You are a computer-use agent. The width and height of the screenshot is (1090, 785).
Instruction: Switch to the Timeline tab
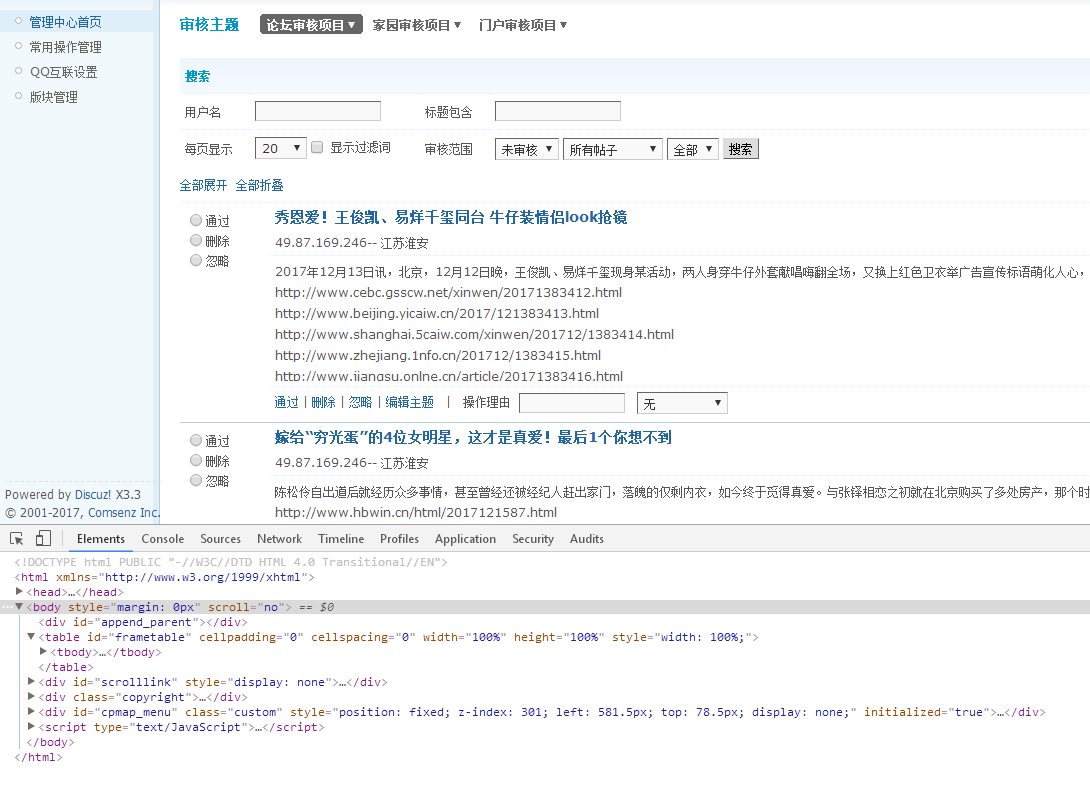[341, 539]
